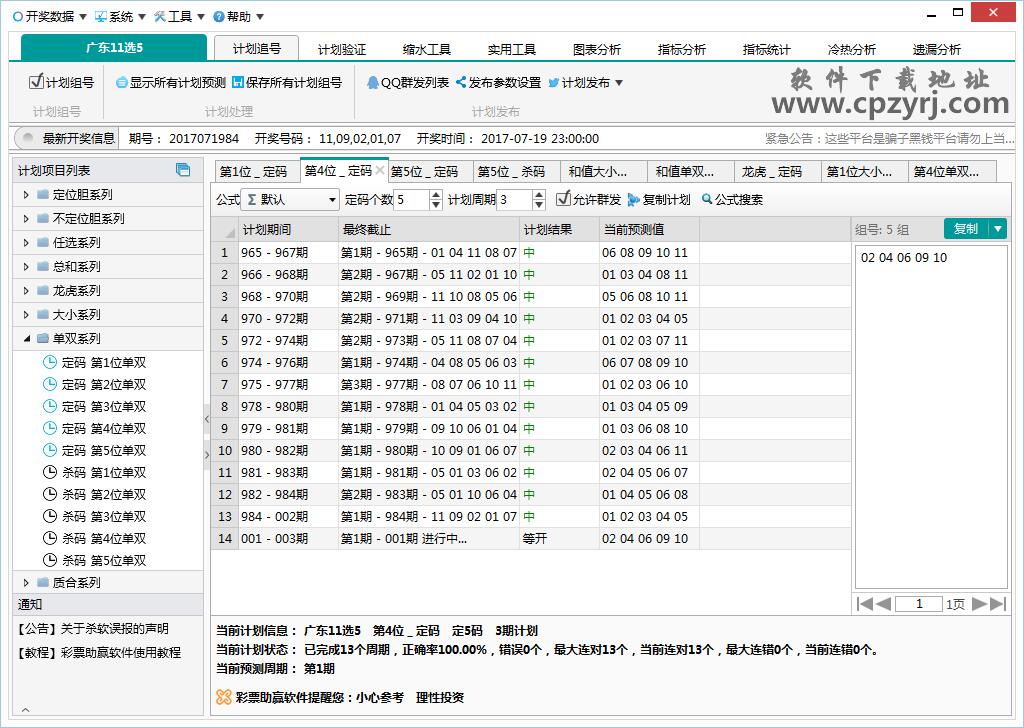Click the green 复制 button

pos(964,228)
